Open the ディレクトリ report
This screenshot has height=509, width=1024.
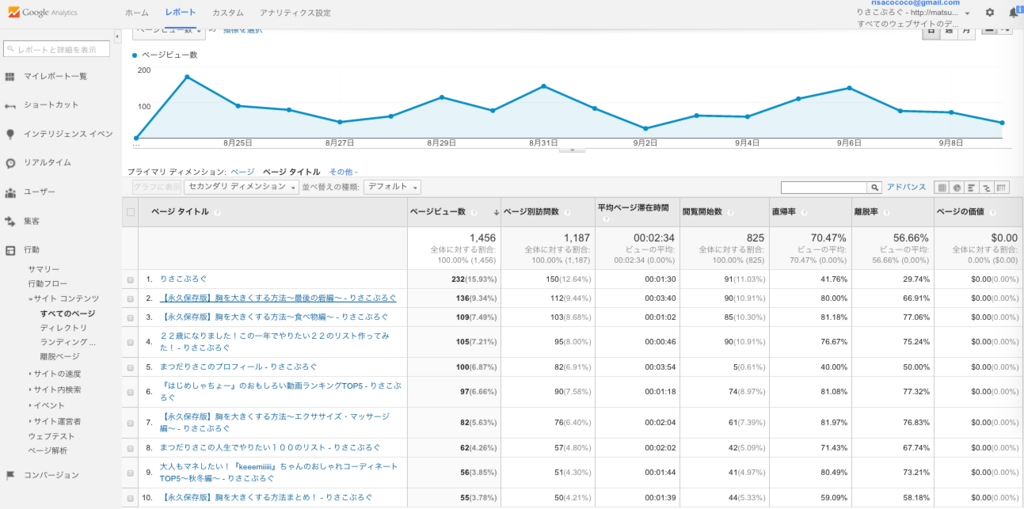[x=63, y=327]
